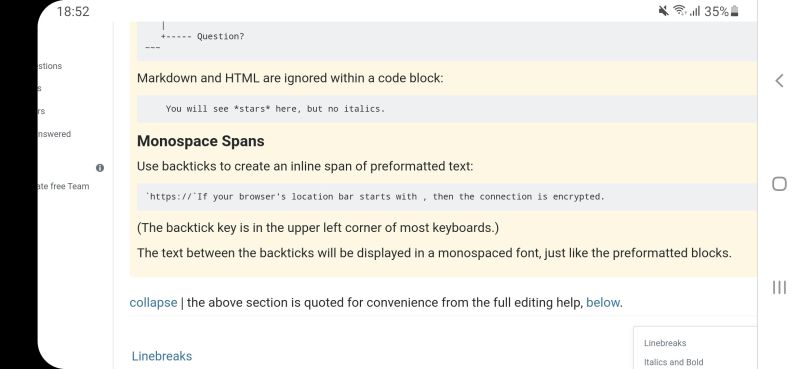Tap the muted sound status icon
Image resolution: width=800 pixels, height=369 pixels.
663,11
